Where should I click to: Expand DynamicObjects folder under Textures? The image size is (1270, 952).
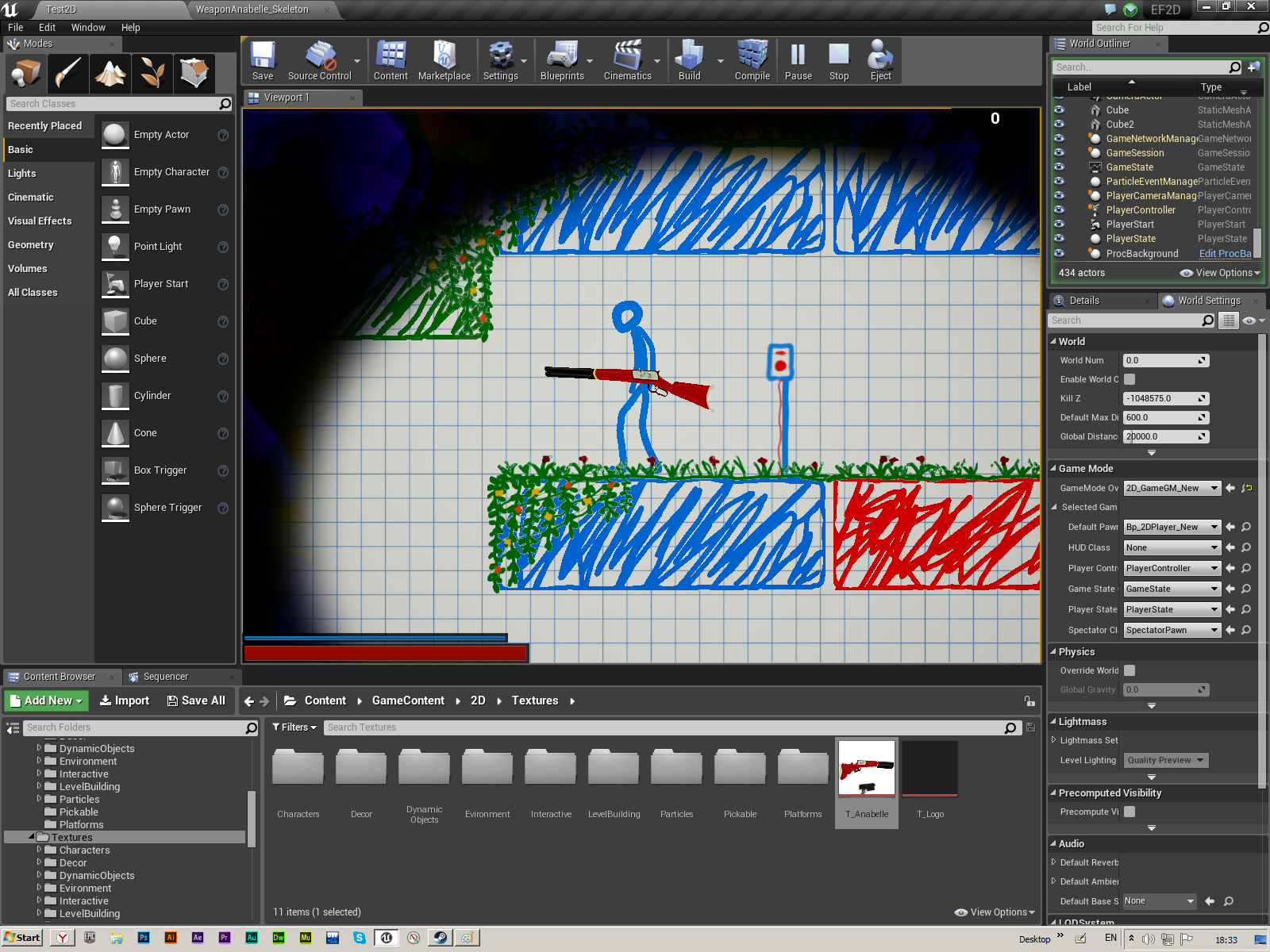tap(39, 876)
